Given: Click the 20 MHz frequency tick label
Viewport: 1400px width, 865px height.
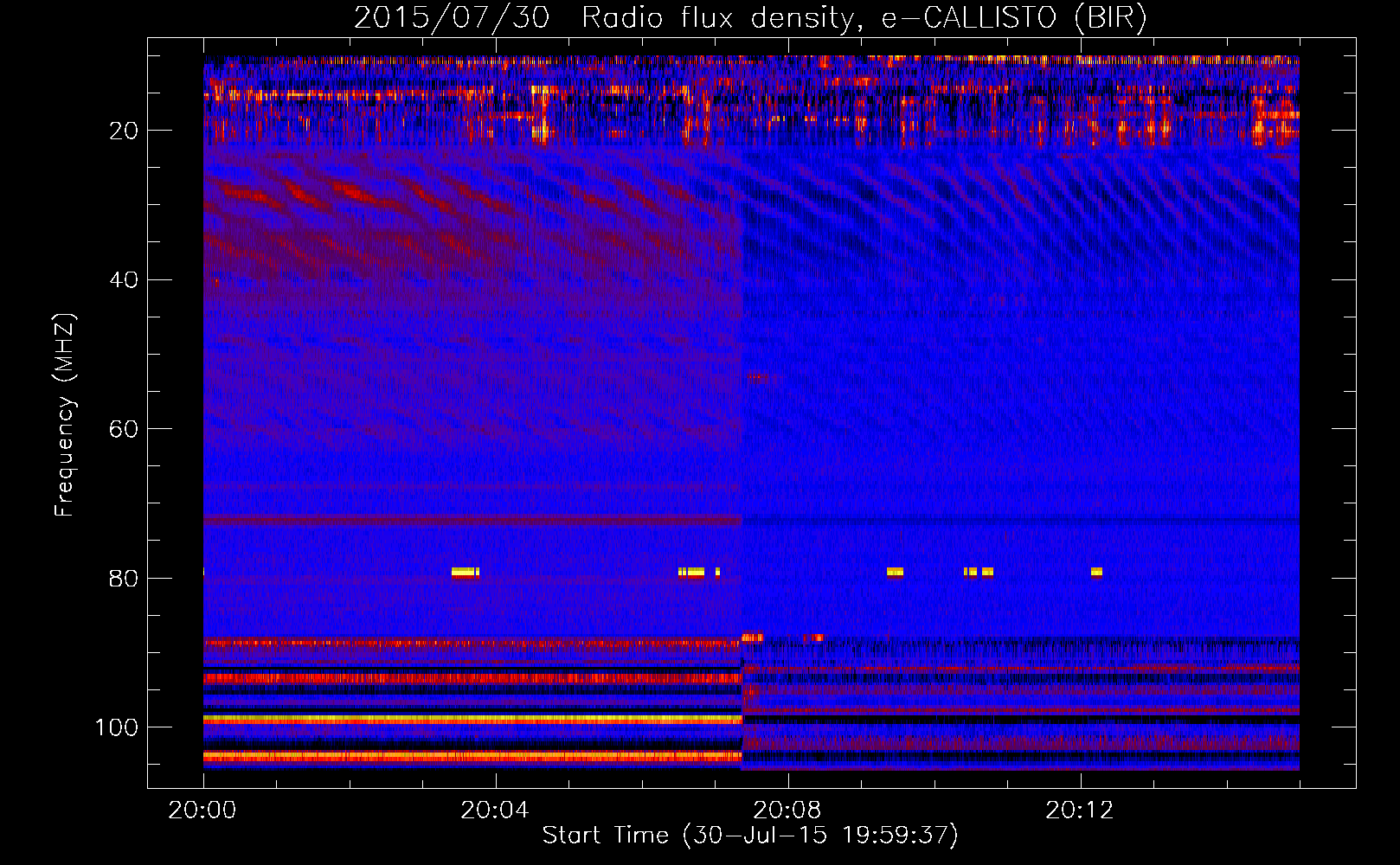Looking at the screenshot, I should point(124,131).
